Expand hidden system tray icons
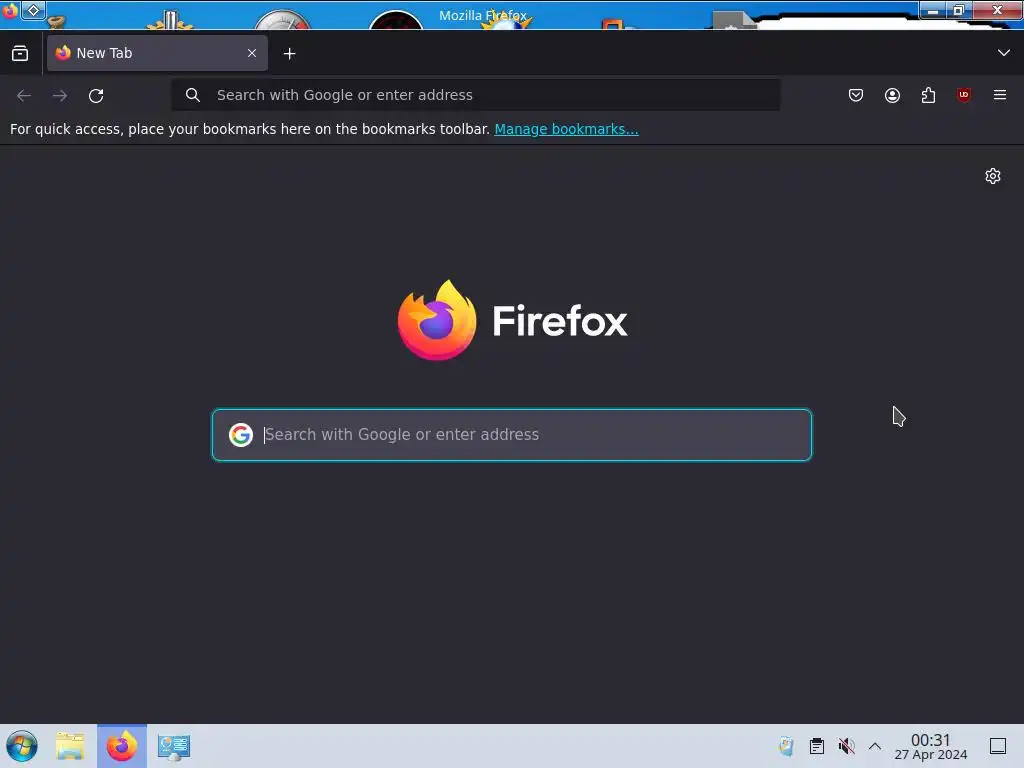 click(x=875, y=746)
